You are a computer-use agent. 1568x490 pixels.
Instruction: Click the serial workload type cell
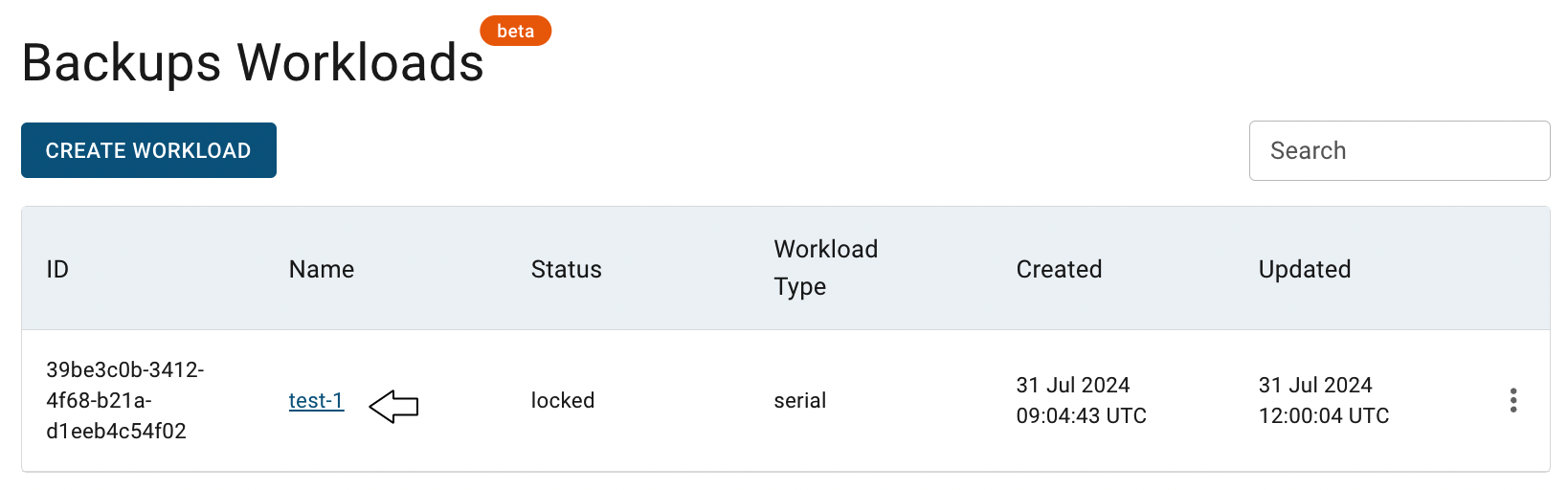800,400
